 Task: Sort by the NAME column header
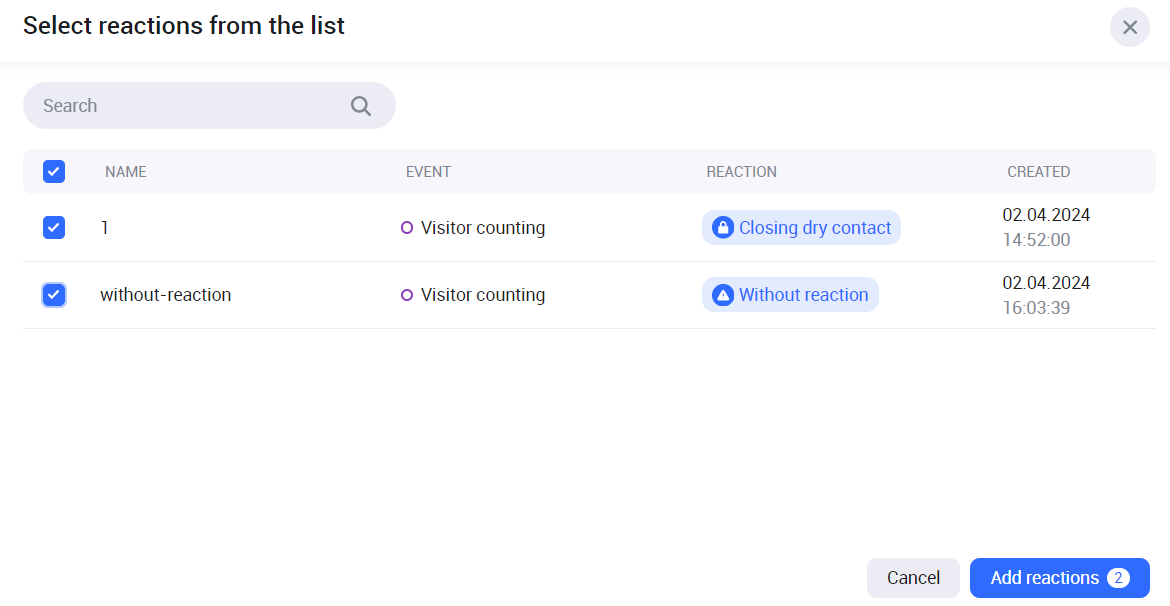[126, 172]
